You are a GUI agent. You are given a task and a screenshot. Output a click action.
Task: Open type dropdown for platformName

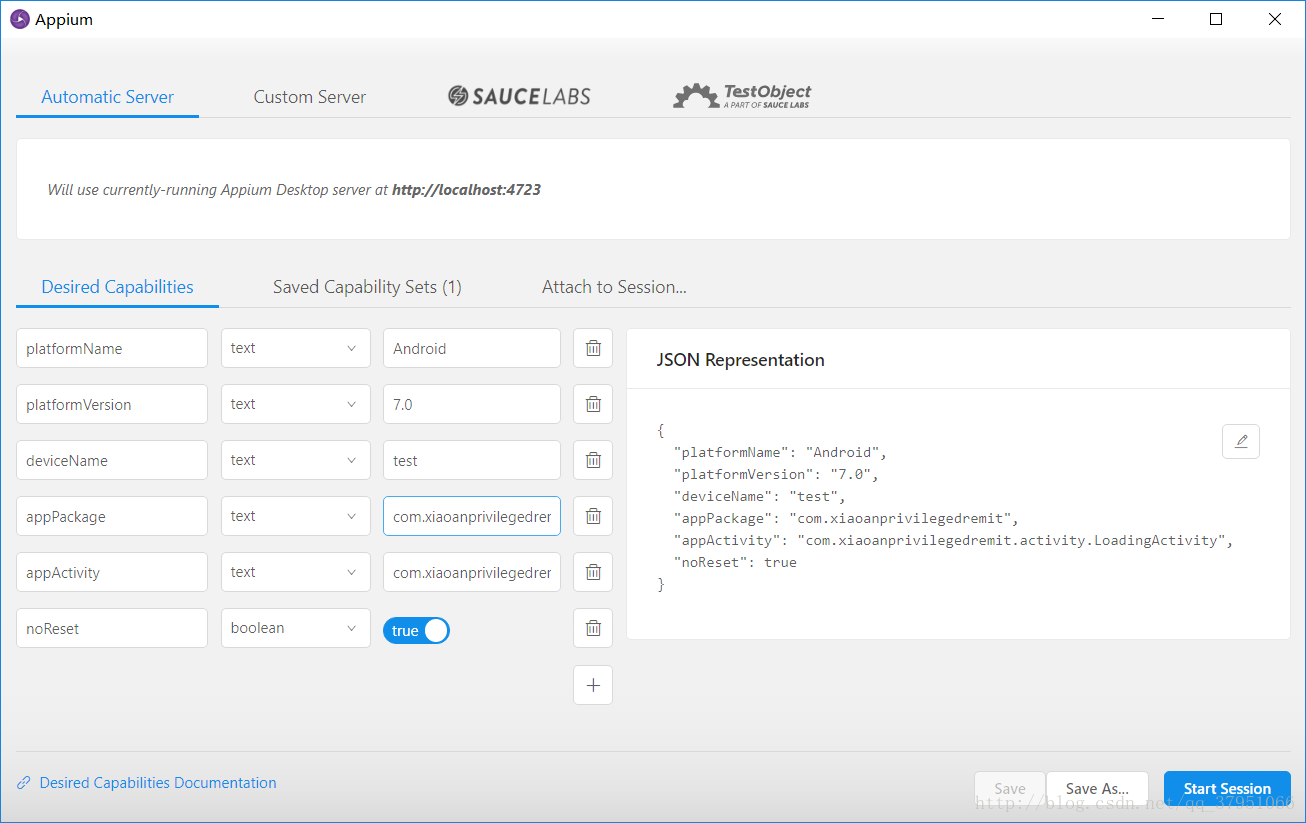[x=296, y=348]
